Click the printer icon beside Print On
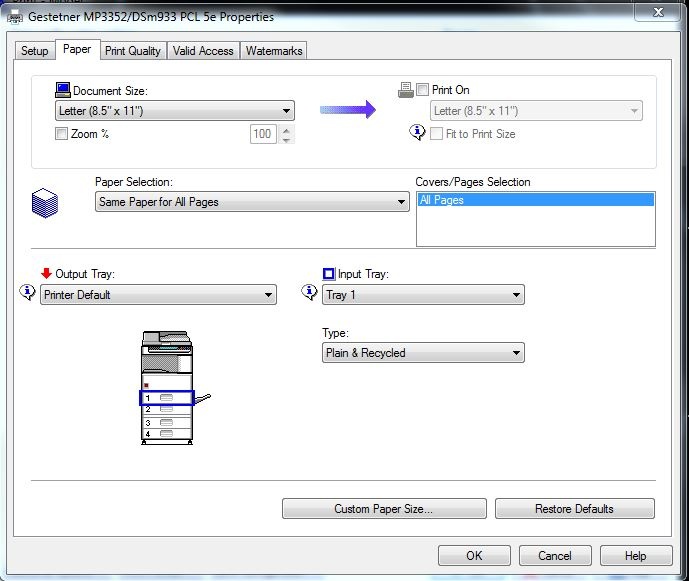This screenshot has width=689, height=581. 406,90
